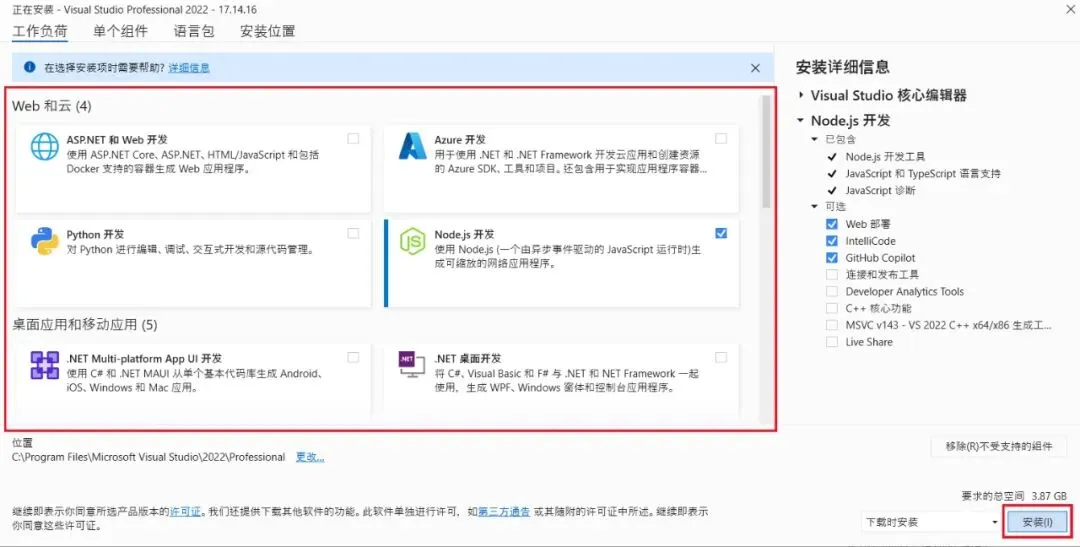The image size is (1080, 547).
Task: Click the JavaScript 诊断 included item
Action: [x=880, y=190]
